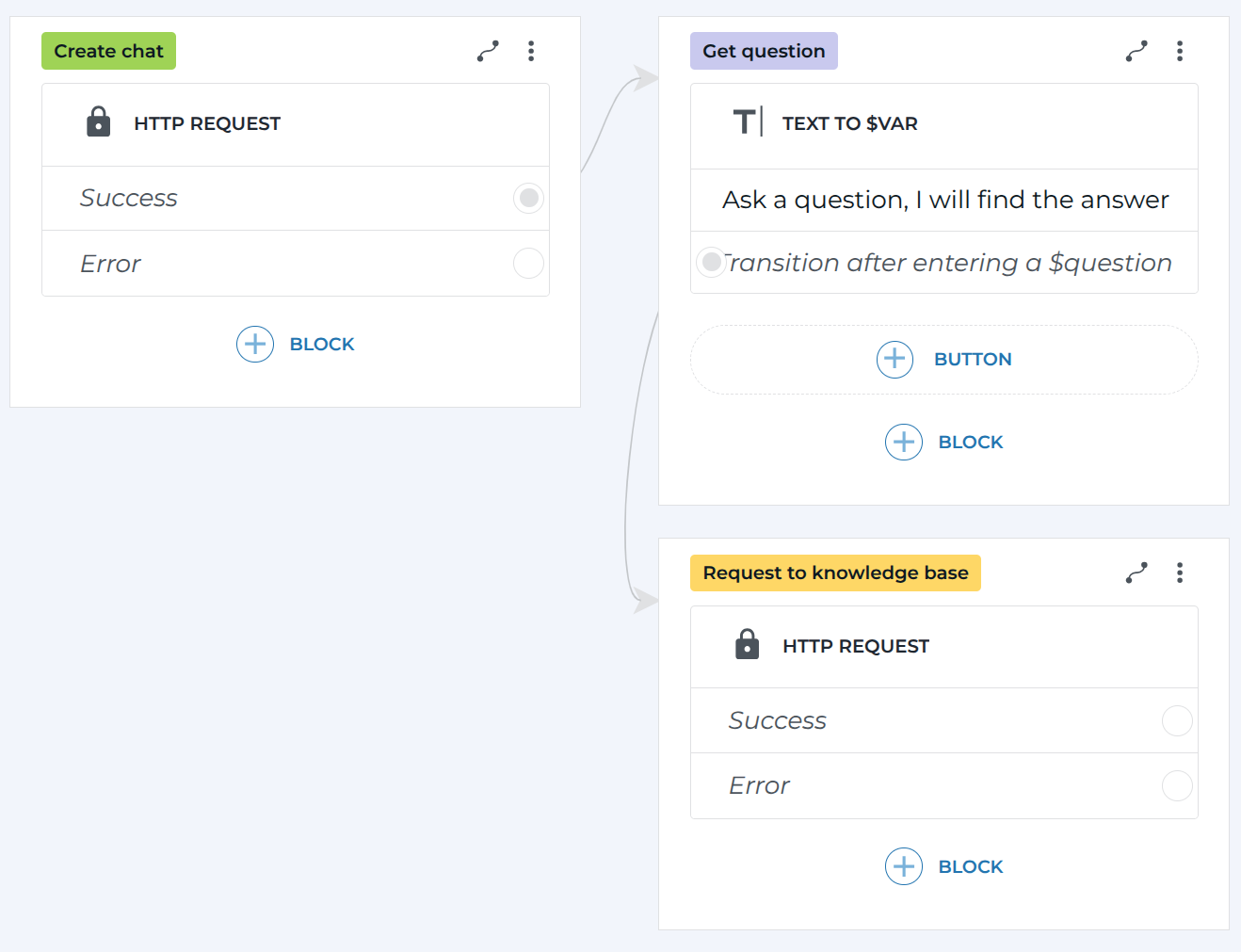Open three-dot menu of Request to knowledge base
Screen dimensions: 1241x952
(x=1180, y=573)
